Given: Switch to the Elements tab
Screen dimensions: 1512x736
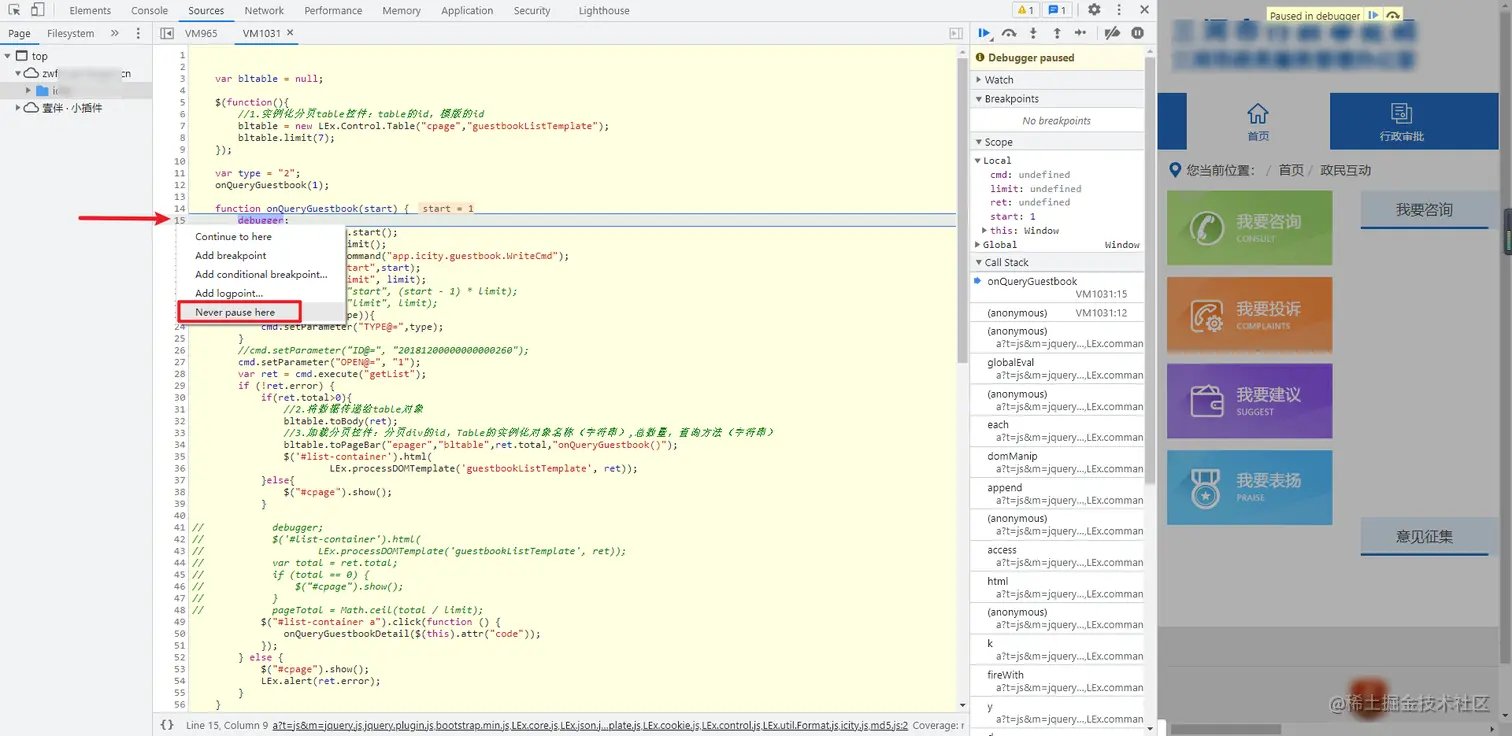Looking at the screenshot, I should (x=90, y=10).
